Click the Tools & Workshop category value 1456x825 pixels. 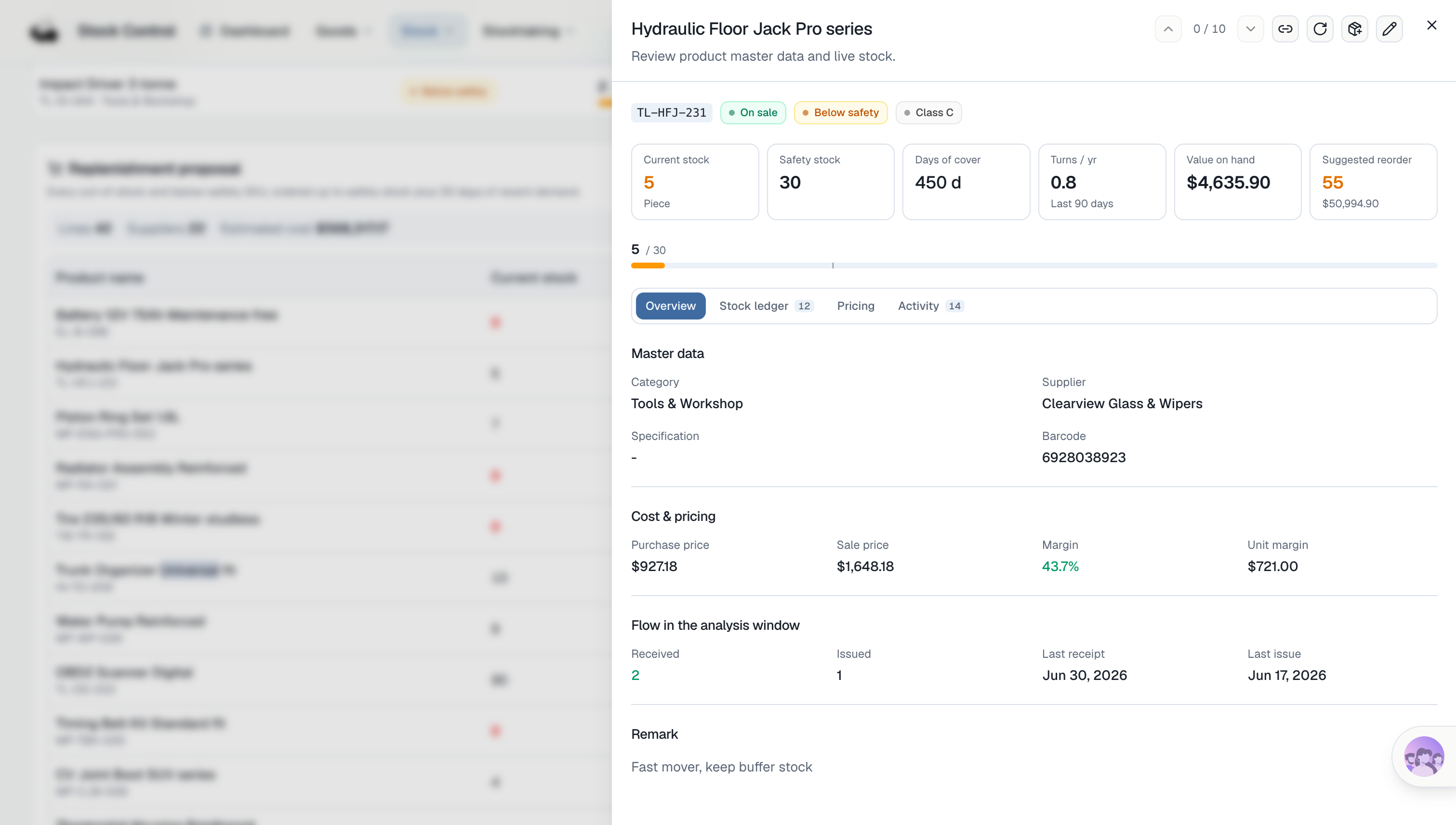[687, 403]
